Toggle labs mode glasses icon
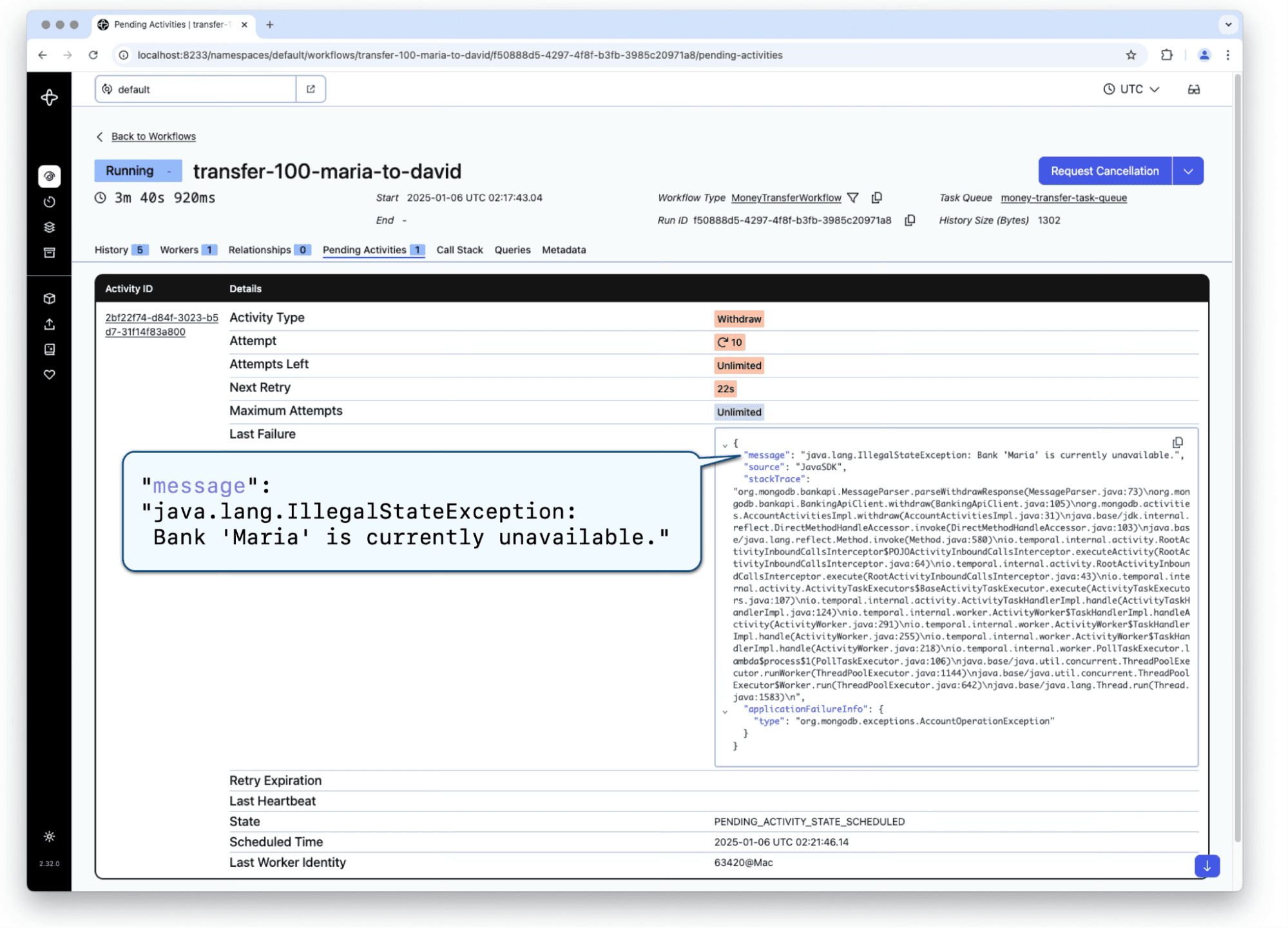Image resolution: width=1288 pixels, height=928 pixels. click(x=1194, y=90)
